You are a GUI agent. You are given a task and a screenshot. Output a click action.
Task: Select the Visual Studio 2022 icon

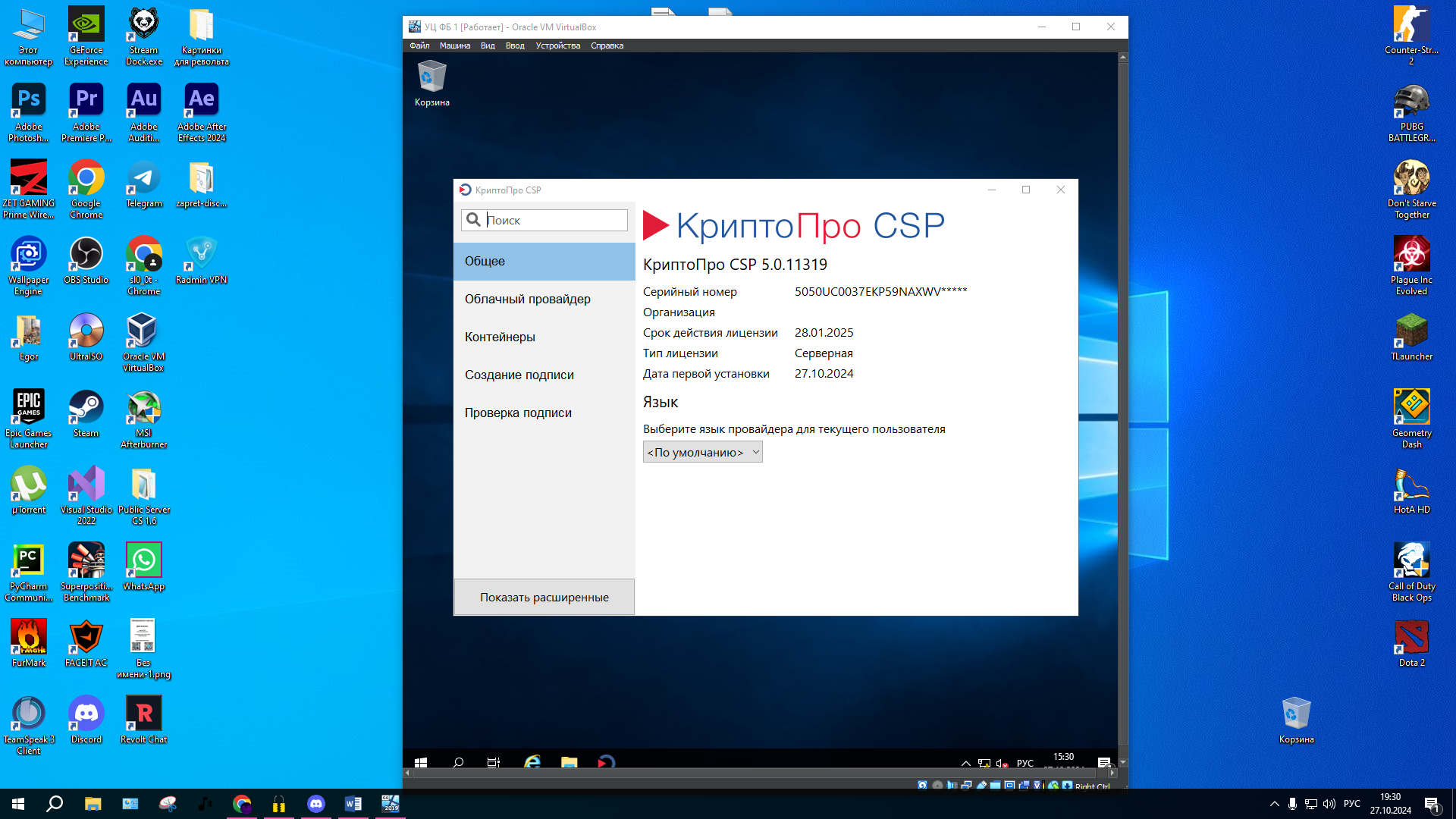click(86, 495)
